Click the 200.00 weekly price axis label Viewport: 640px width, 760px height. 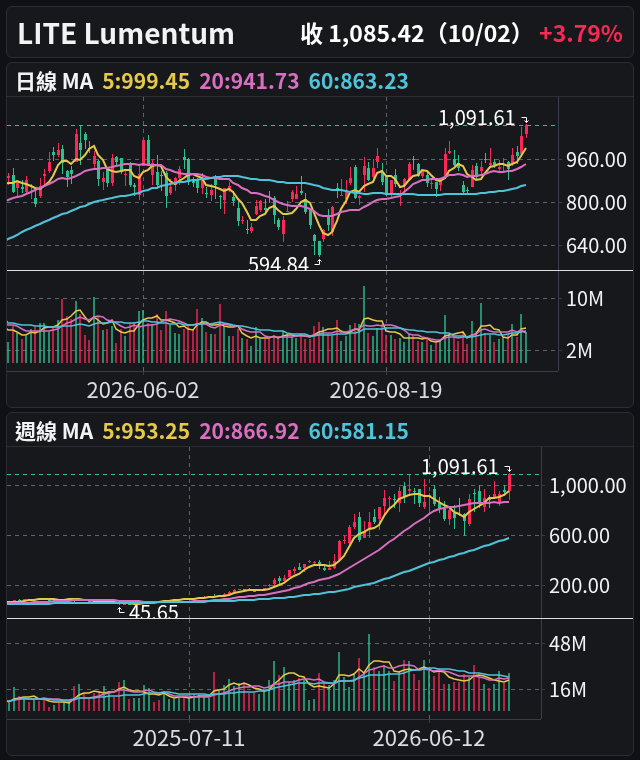(579, 586)
